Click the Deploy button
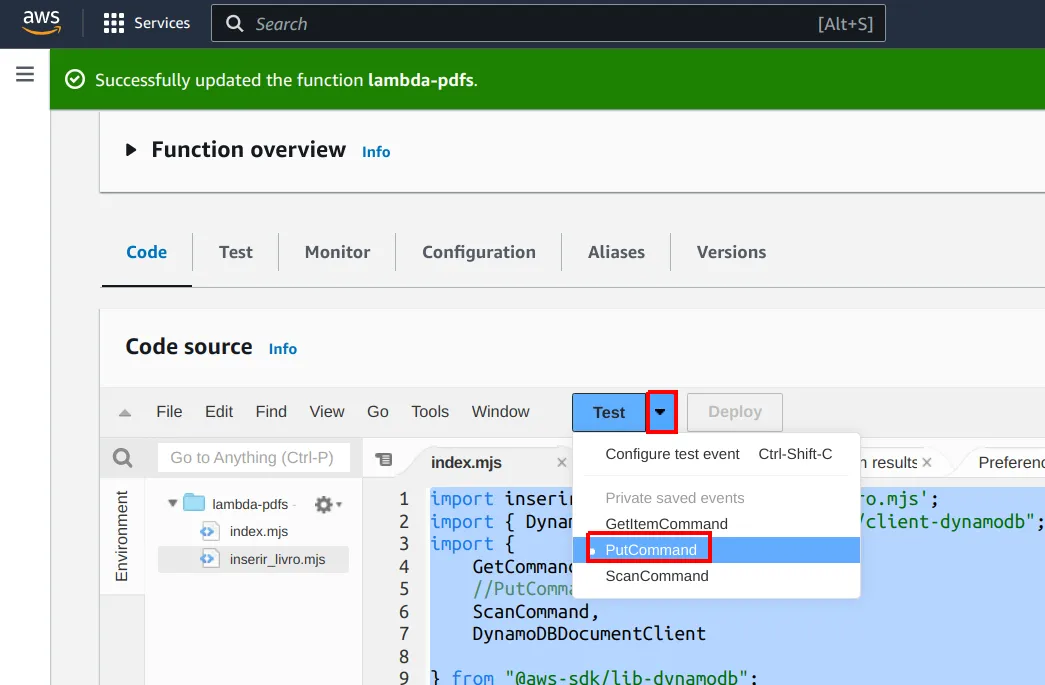1045x685 pixels. point(734,412)
